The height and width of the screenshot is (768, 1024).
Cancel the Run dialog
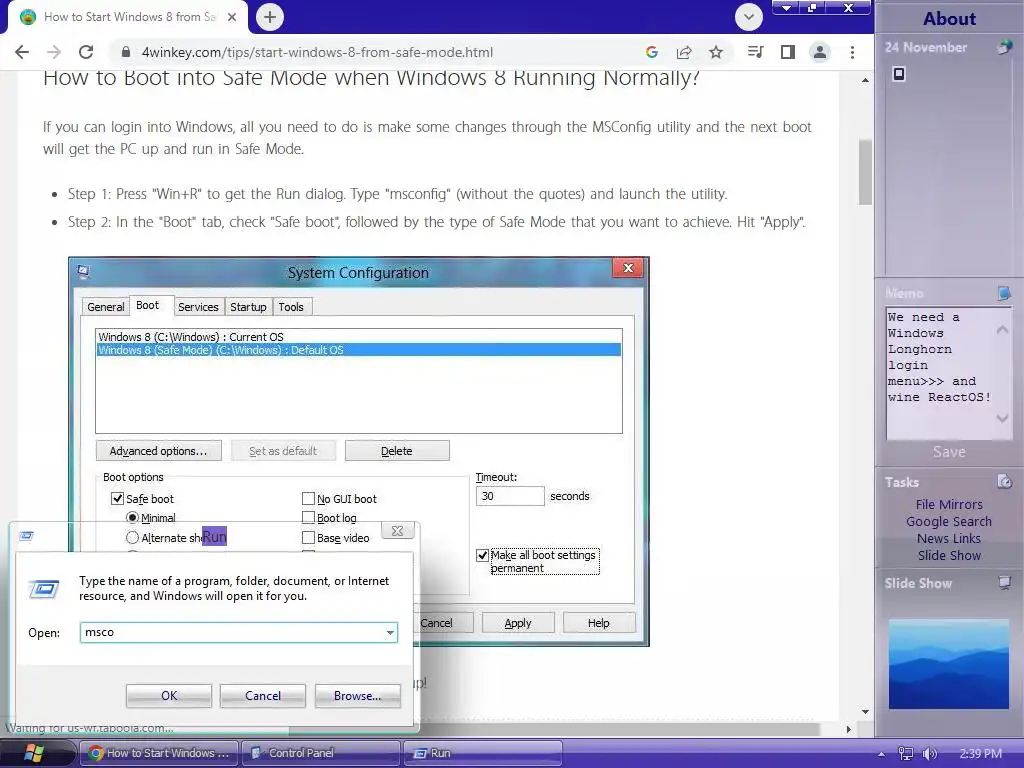pos(263,696)
